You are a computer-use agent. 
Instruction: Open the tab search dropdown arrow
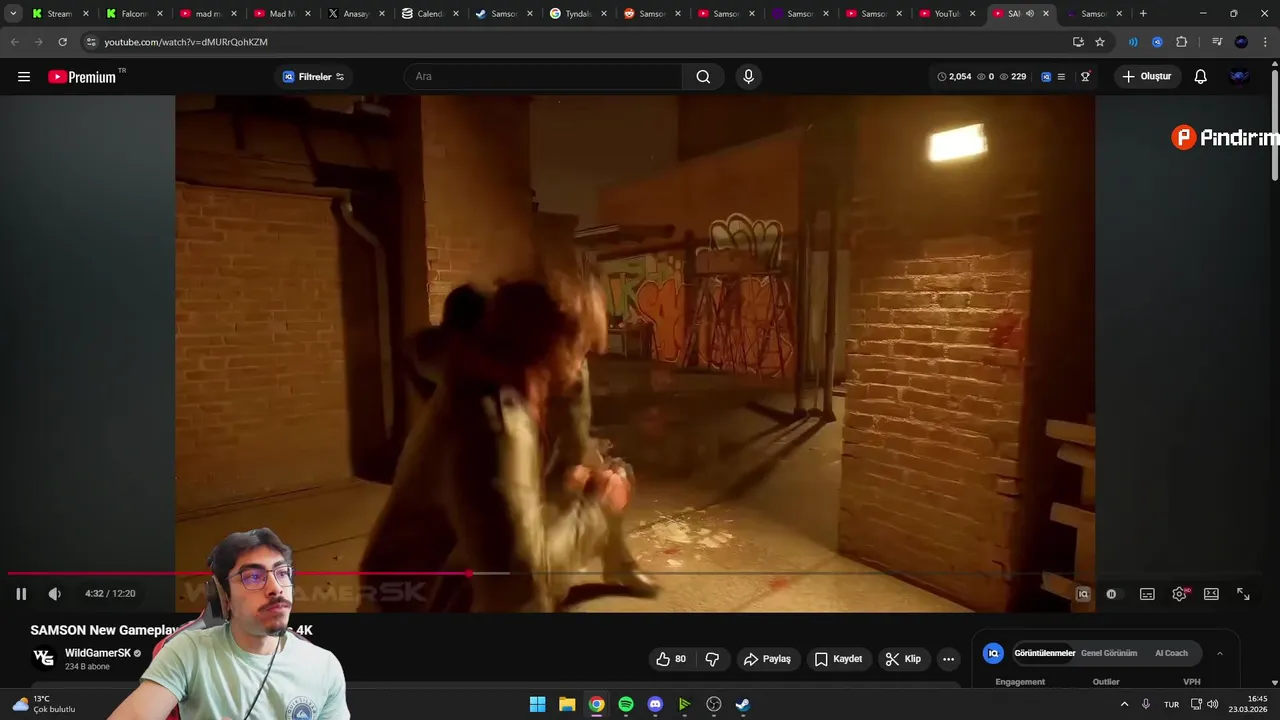pos(13,14)
